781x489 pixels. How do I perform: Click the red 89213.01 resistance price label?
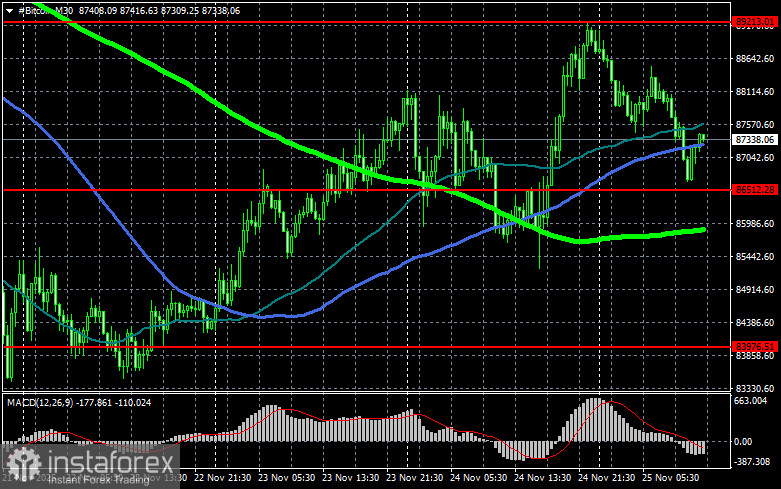pyautogui.click(x=755, y=21)
